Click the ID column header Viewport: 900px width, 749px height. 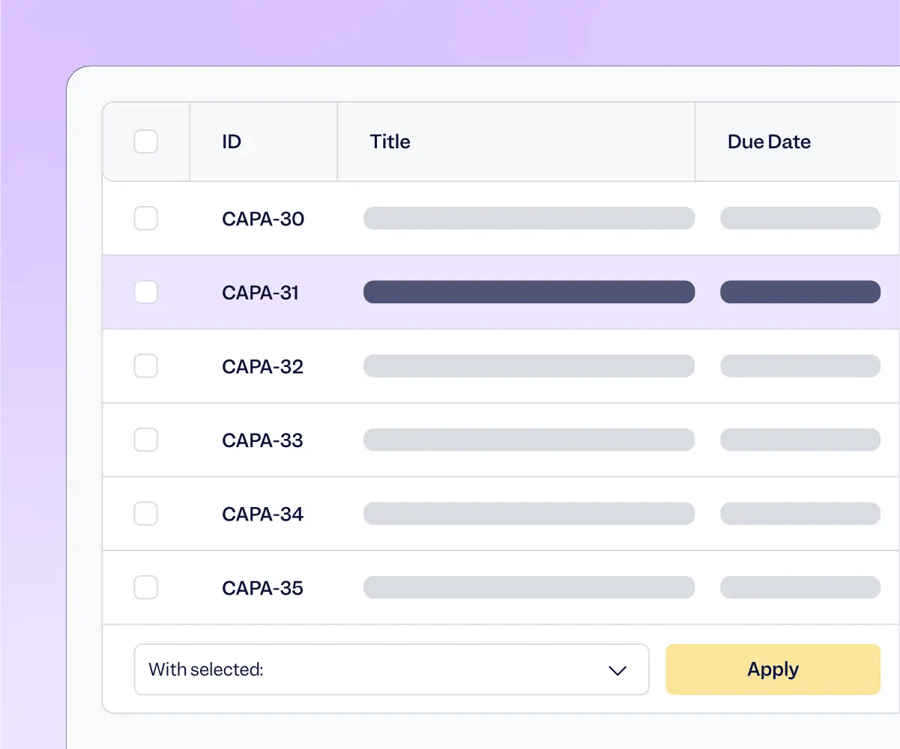coord(230,141)
